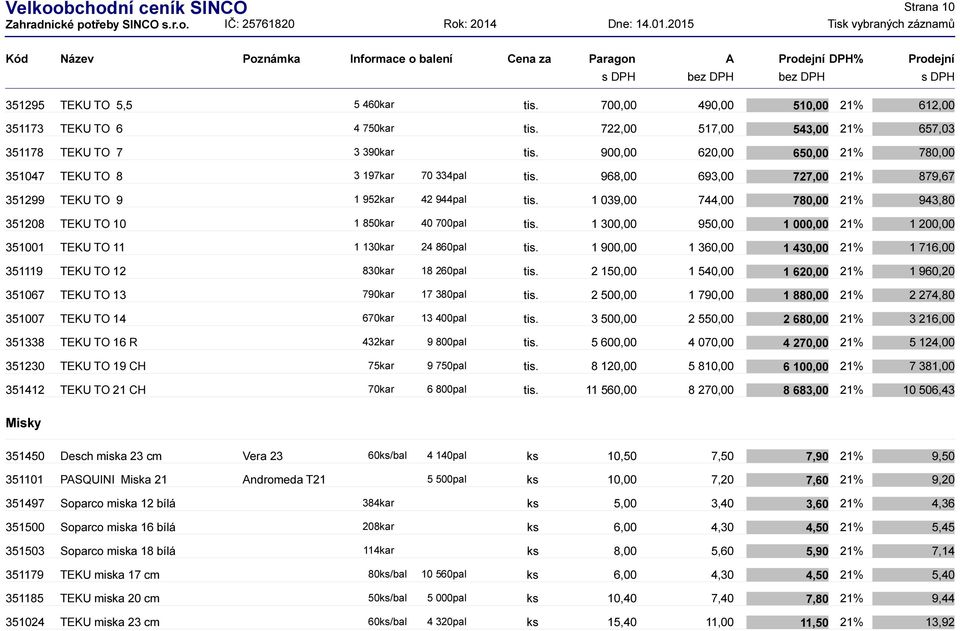Click the 'Poznámka' column header
The image size is (960, 631).
(271, 59)
